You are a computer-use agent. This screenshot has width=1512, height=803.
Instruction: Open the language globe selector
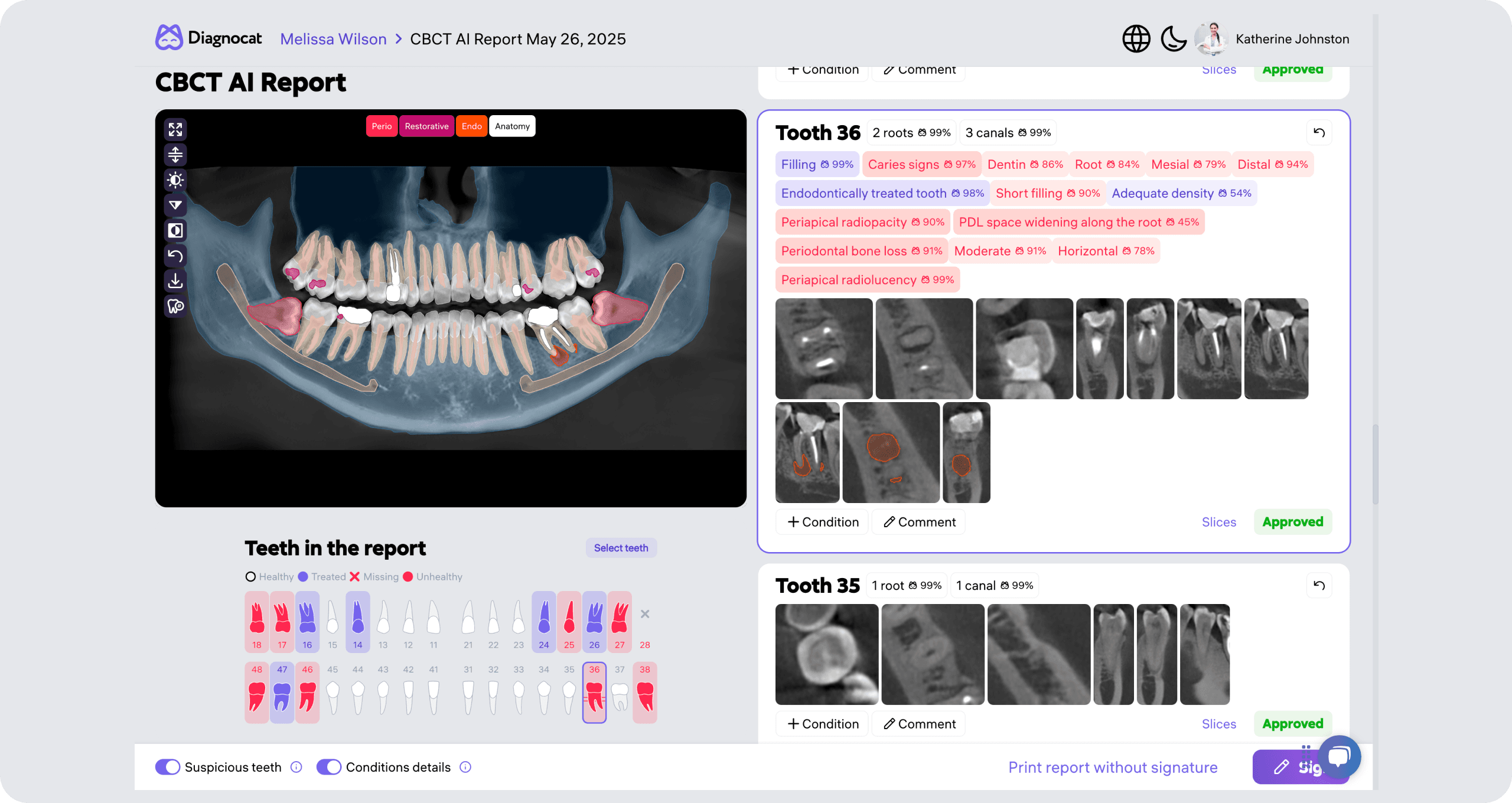tap(1136, 39)
